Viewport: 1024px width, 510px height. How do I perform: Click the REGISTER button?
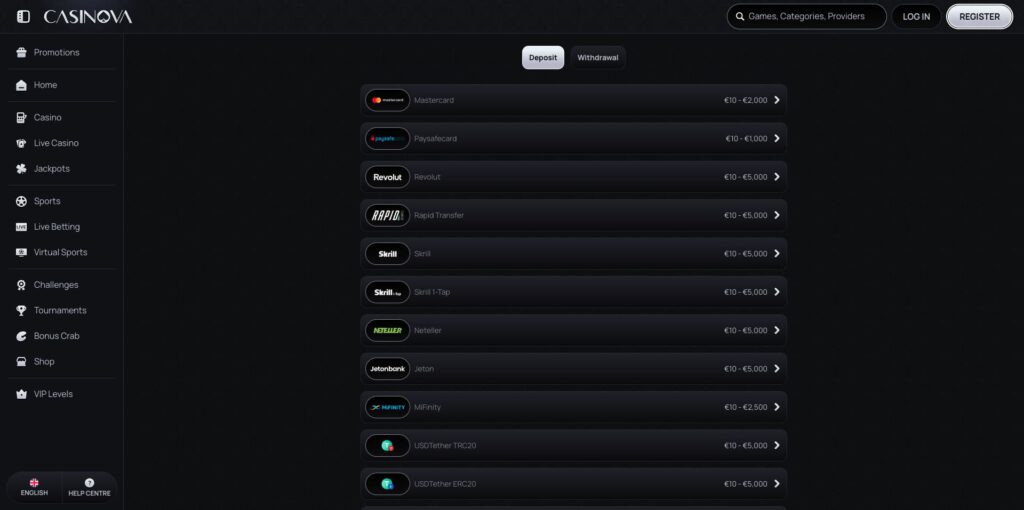[x=980, y=17]
